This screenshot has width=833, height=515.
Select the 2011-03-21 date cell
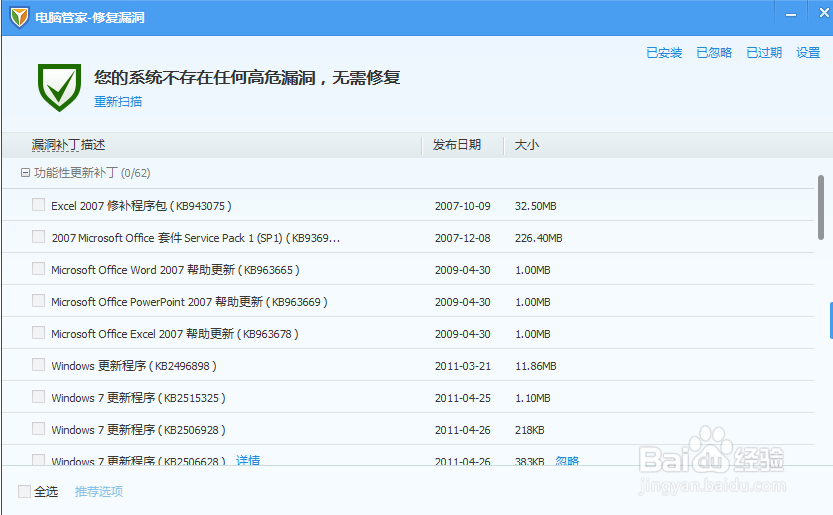pyautogui.click(x=463, y=366)
